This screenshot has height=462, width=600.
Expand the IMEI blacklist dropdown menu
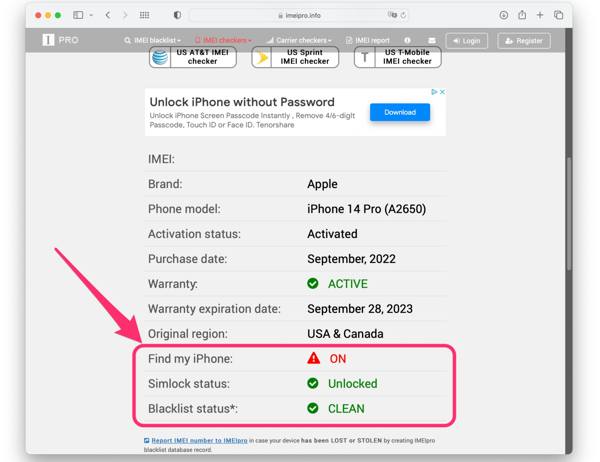coord(152,40)
